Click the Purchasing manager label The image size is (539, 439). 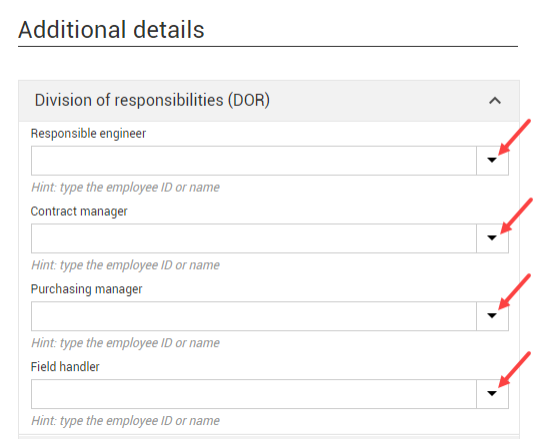pos(86,289)
